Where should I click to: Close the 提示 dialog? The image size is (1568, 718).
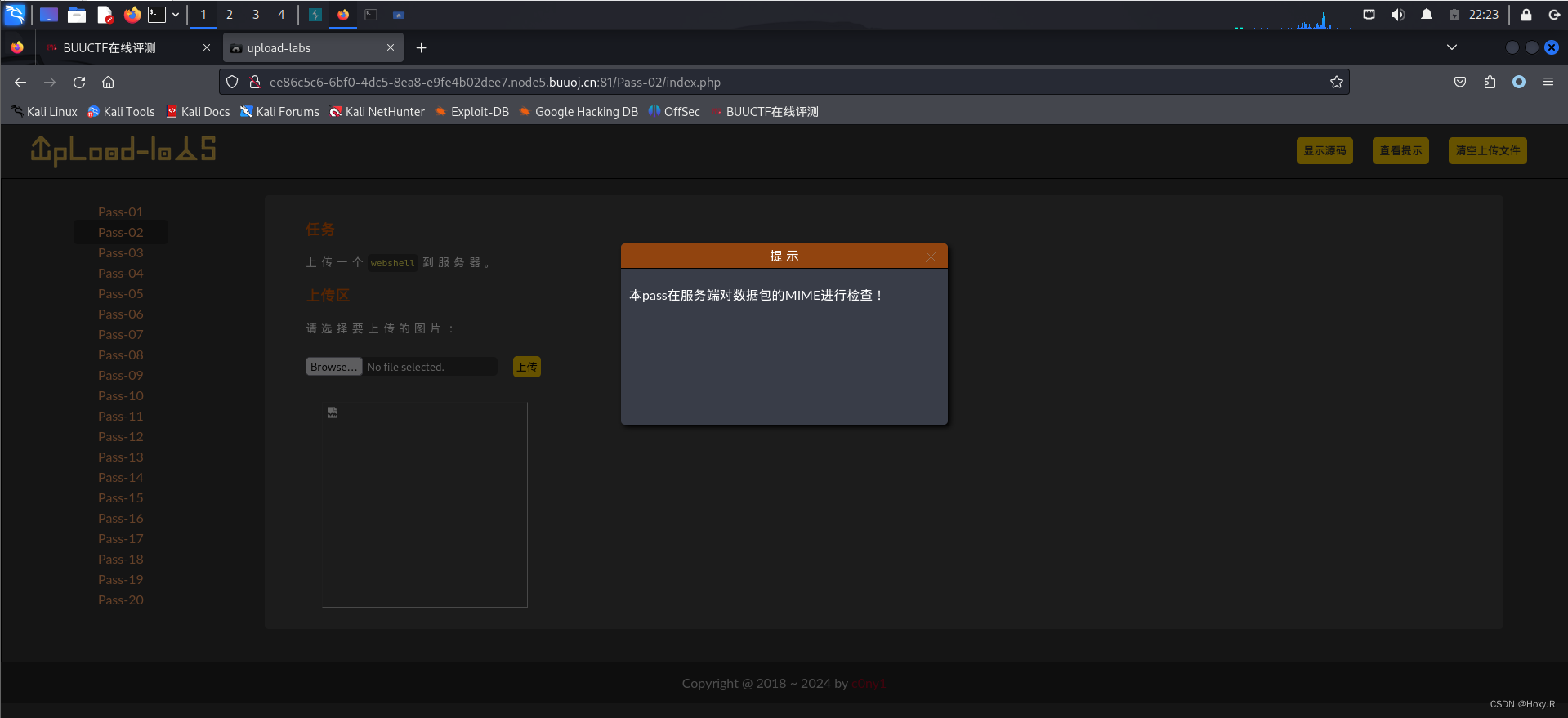[x=931, y=256]
